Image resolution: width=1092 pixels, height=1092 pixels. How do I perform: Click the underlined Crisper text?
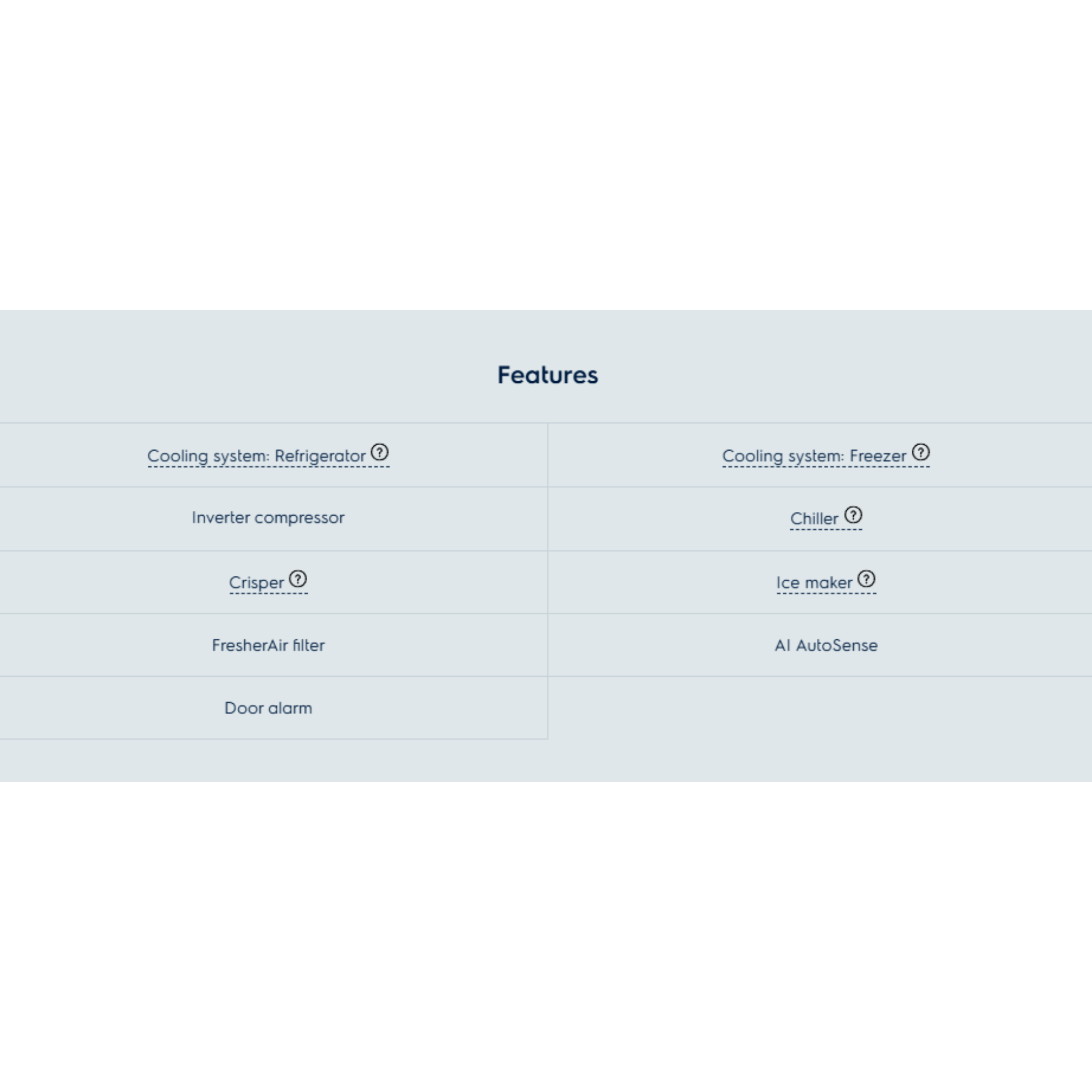click(x=256, y=583)
